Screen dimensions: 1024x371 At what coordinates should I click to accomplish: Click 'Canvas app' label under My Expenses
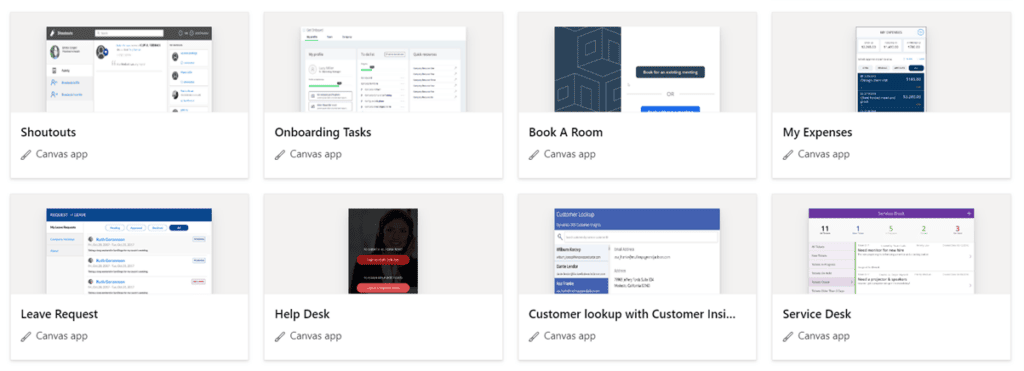(824, 155)
